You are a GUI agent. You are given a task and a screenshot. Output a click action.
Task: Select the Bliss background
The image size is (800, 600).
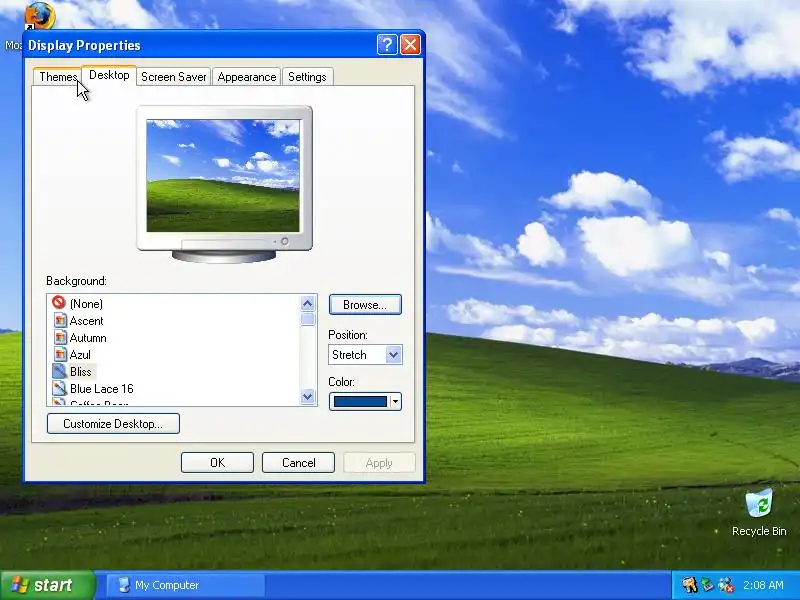(x=81, y=371)
